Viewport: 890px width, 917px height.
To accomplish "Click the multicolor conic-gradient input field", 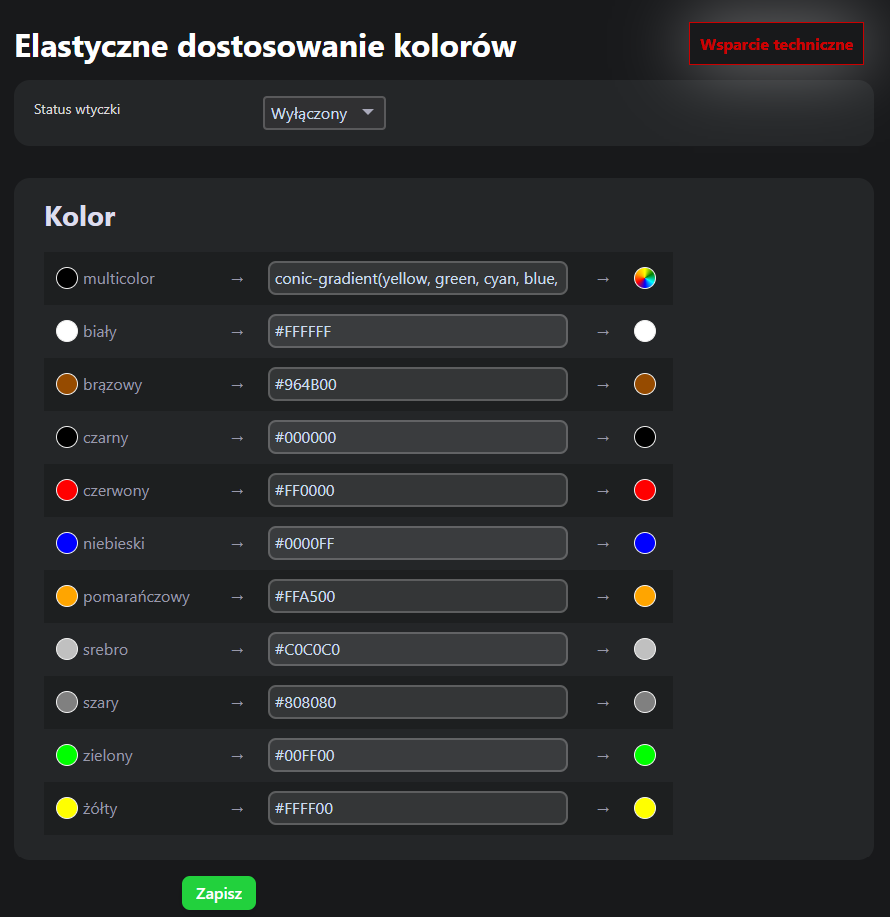I will pos(417,278).
